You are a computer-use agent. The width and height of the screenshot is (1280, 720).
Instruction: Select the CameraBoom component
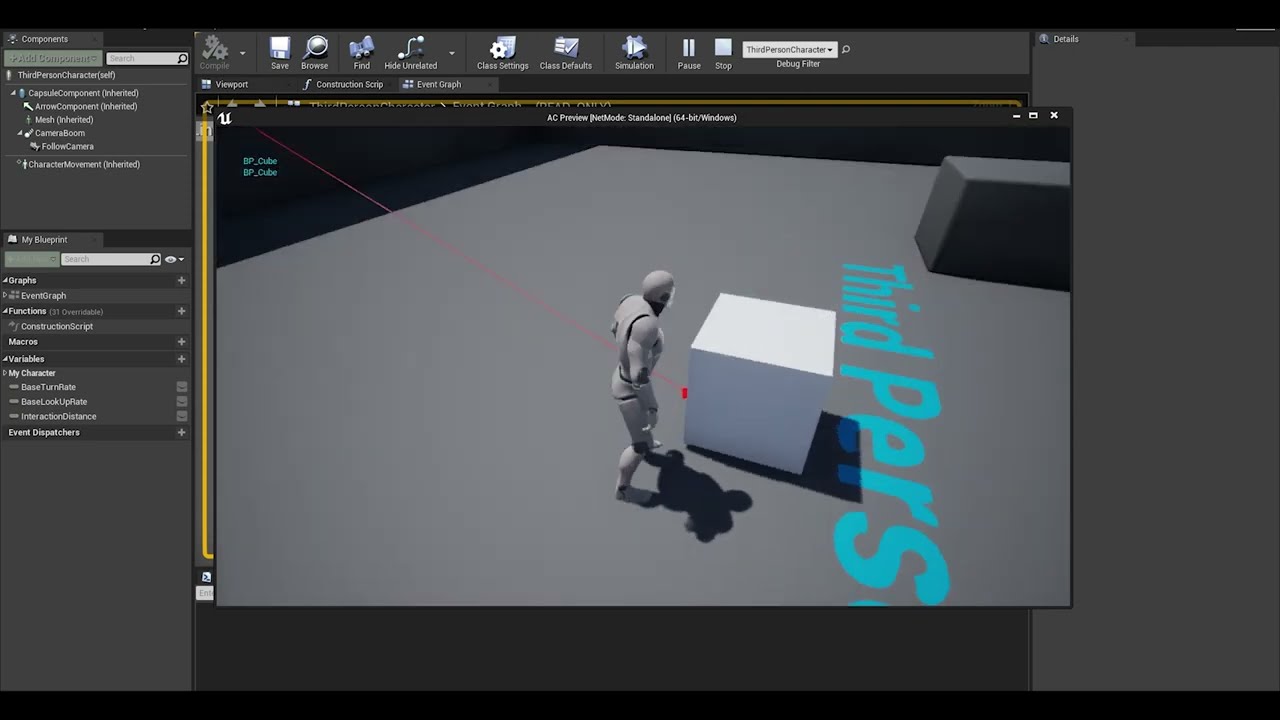[60, 133]
